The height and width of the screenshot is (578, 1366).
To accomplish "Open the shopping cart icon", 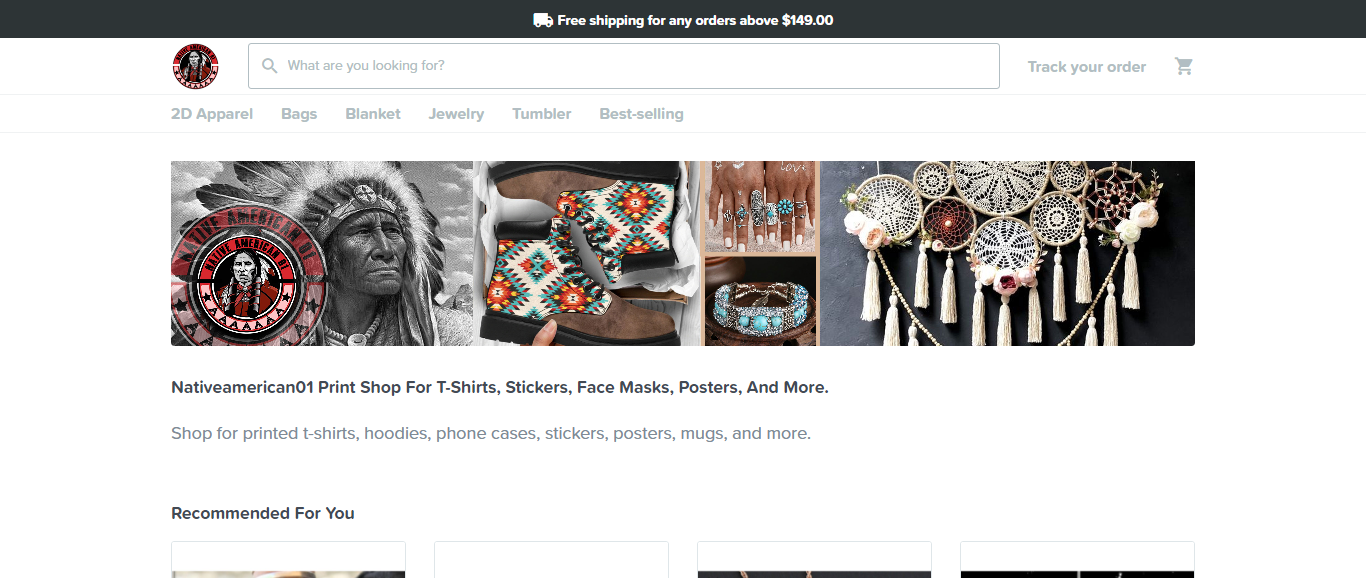I will tap(1184, 66).
